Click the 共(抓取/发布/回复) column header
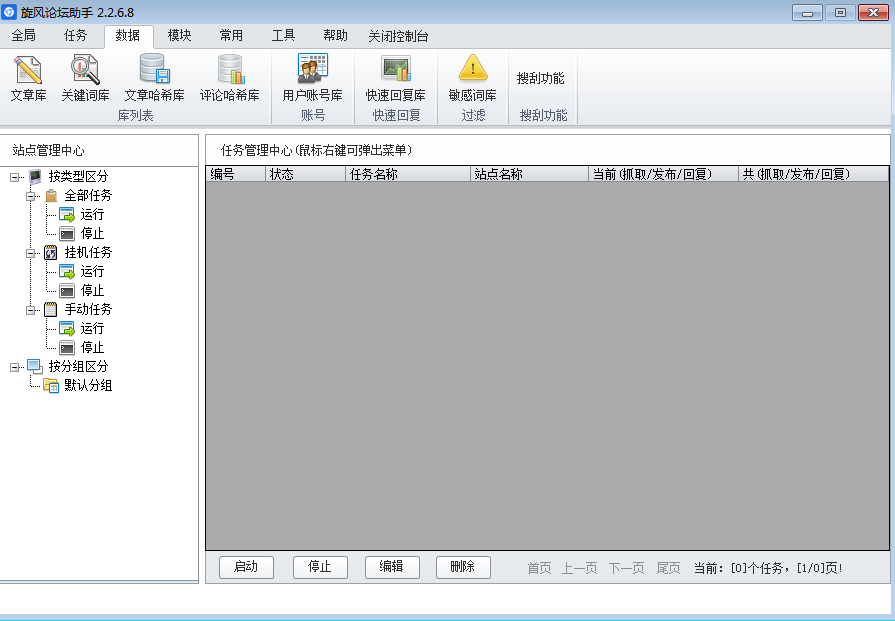The width and height of the screenshot is (895, 621). 813,174
